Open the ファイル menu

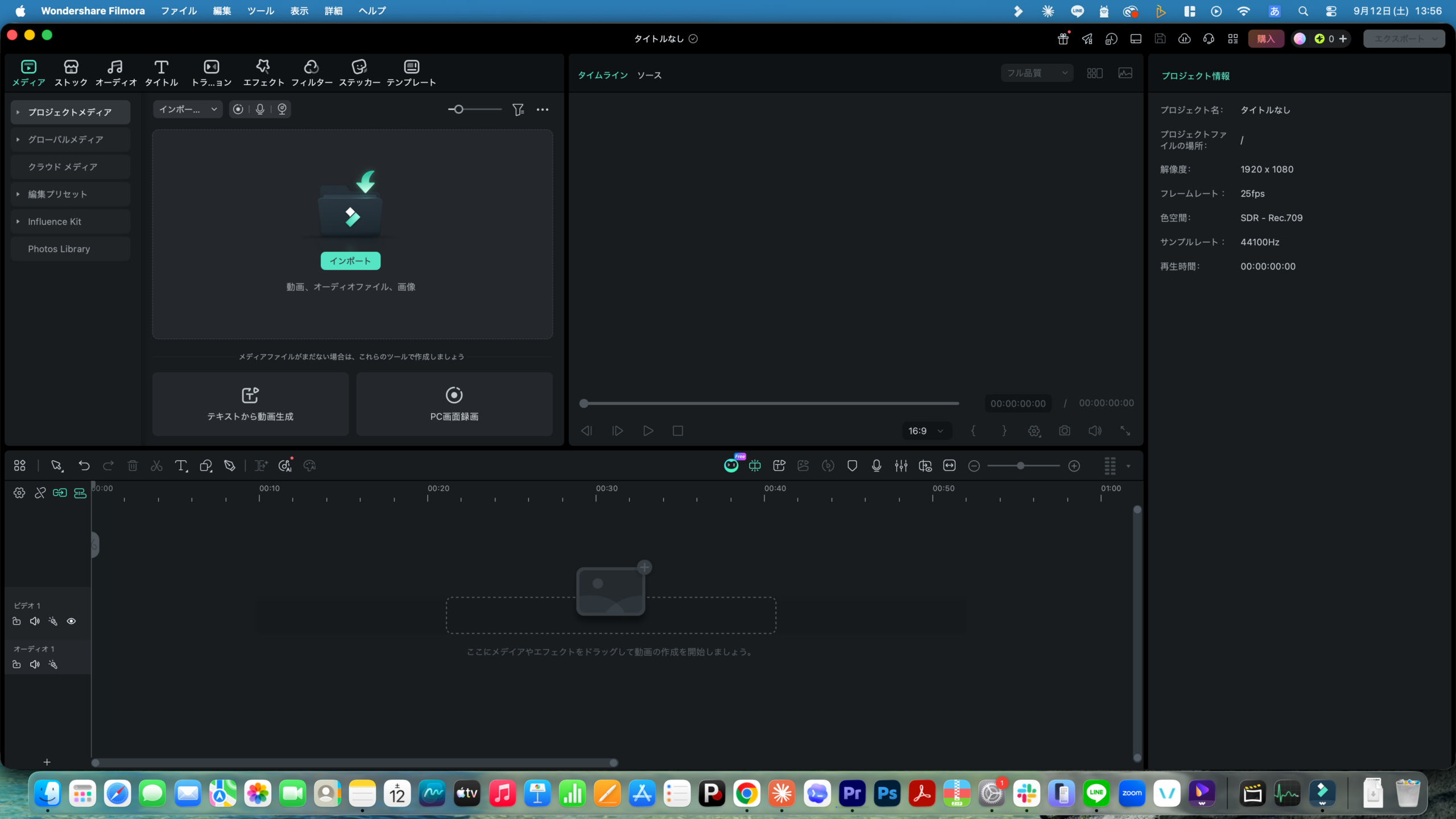coord(179,11)
